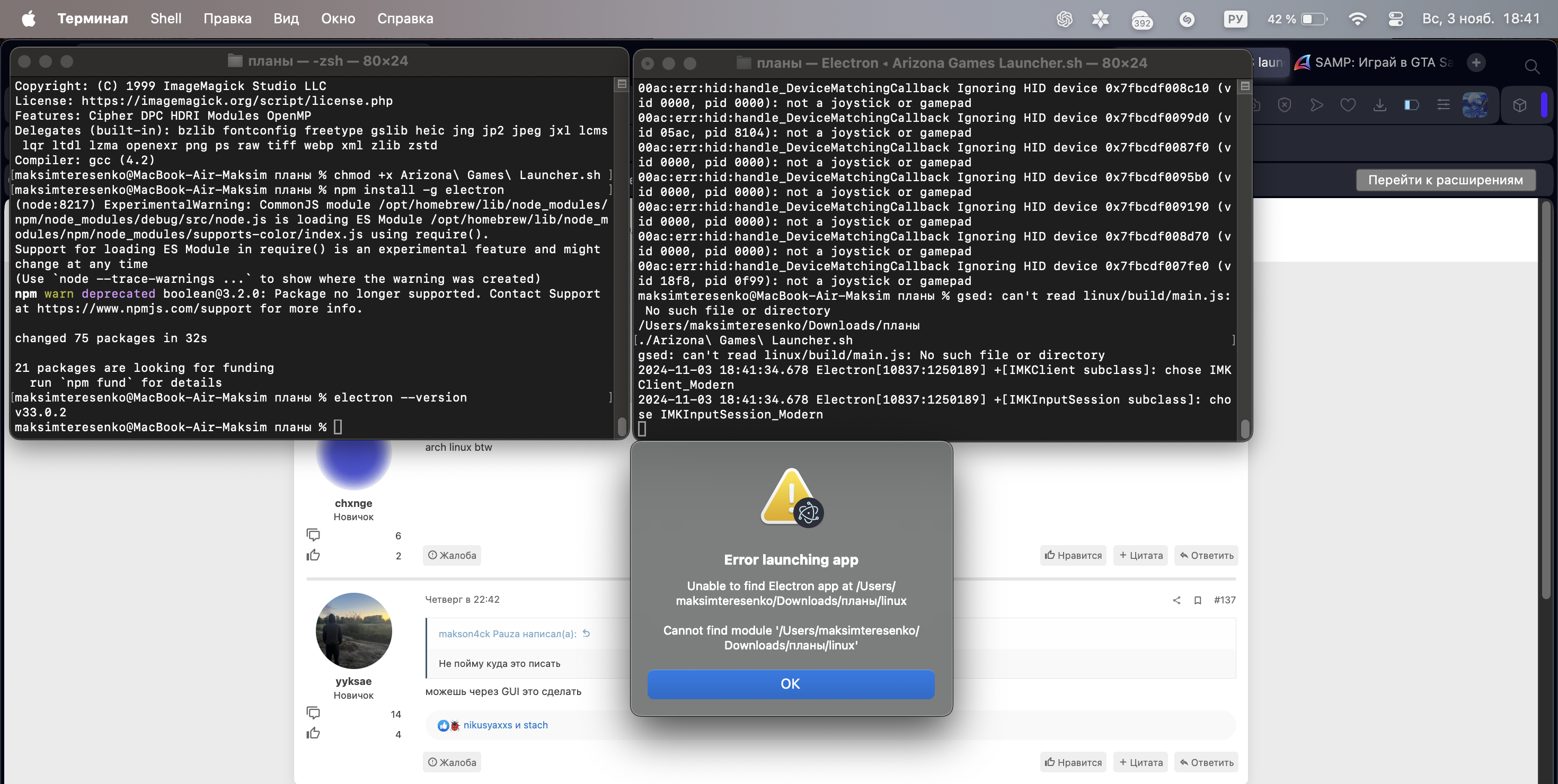The image size is (1558, 784).
Task: Quote yyksae's post with Цитата
Action: coord(1140,762)
